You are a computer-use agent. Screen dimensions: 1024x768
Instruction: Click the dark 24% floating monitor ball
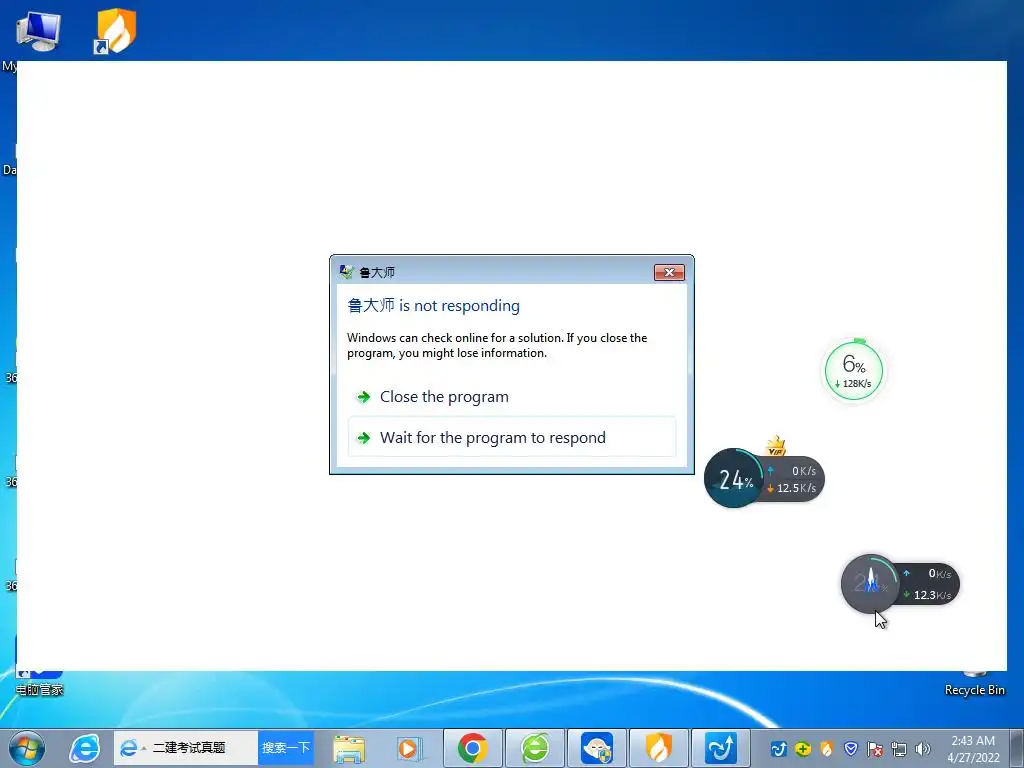click(x=735, y=478)
